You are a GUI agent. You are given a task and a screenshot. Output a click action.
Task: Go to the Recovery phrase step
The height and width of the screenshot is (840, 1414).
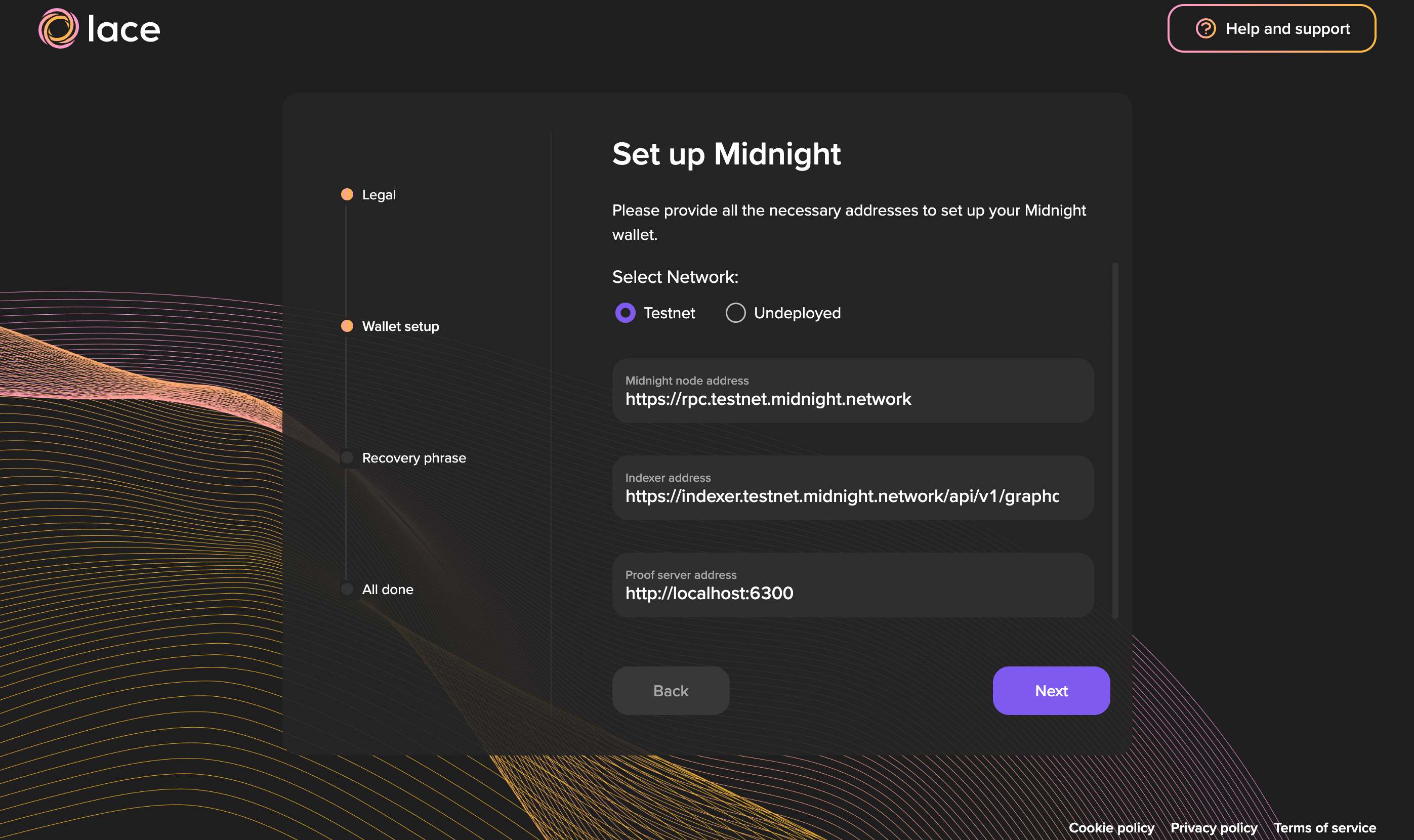click(414, 457)
